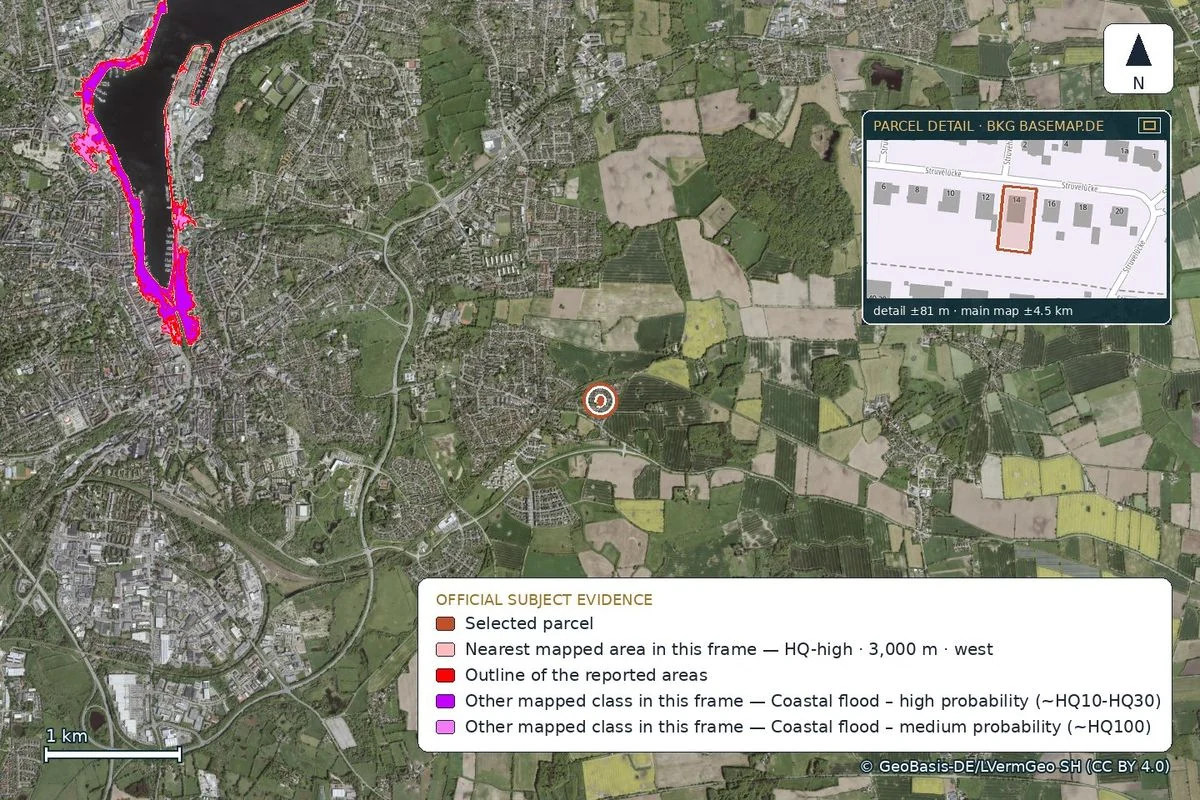Click house number 1a in parcel inset
This screenshot has height=800, width=1200.
click(1124, 151)
